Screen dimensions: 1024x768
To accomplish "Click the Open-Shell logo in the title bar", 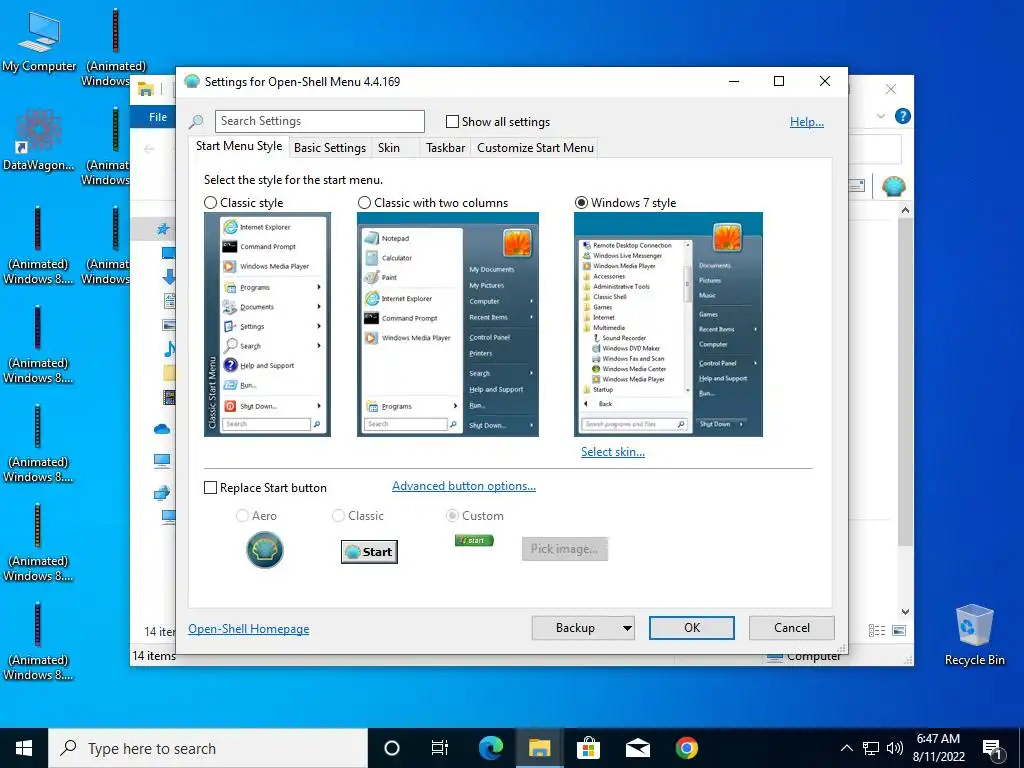I will [x=191, y=82].
